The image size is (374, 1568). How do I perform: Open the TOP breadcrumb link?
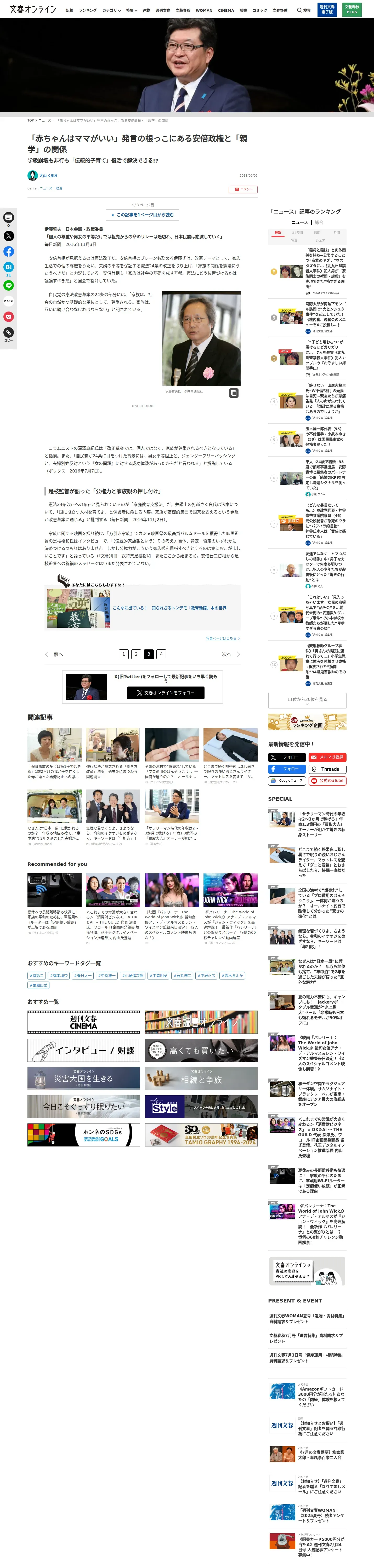(x=30, y=120)
